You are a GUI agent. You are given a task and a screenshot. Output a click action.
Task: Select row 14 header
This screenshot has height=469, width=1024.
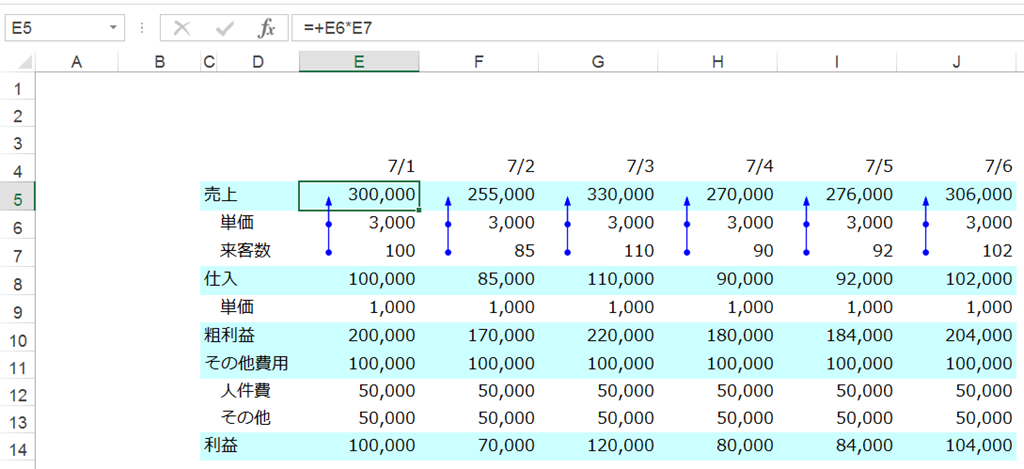[18, 450]
